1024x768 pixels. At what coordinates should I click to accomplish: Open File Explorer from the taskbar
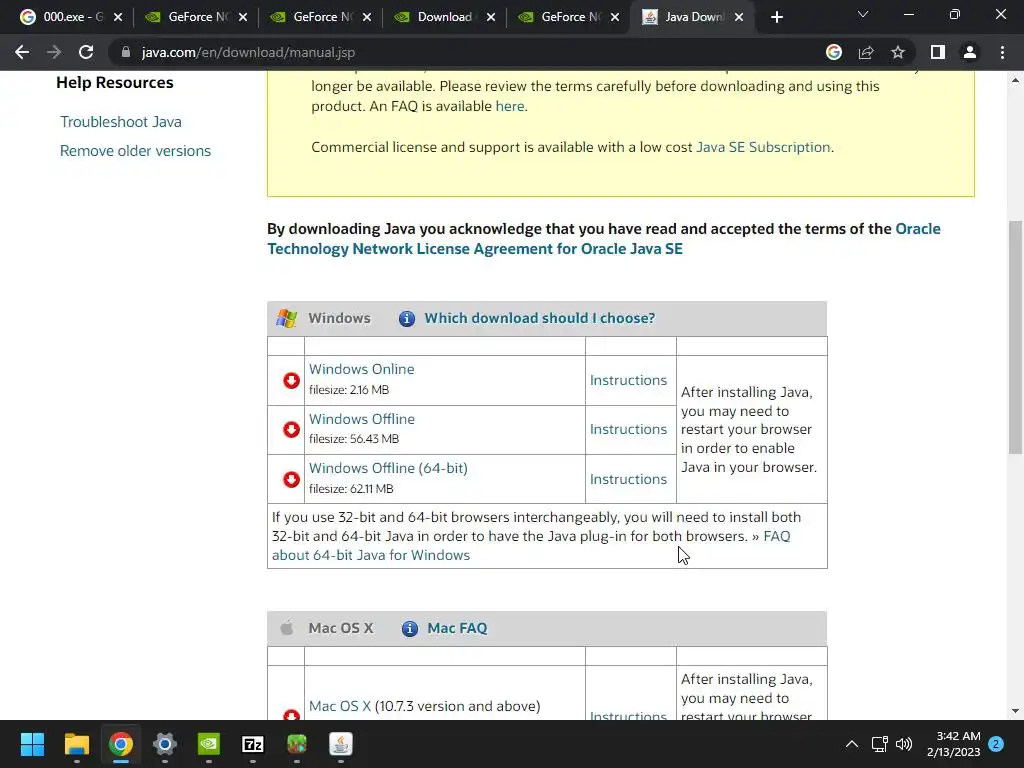[76, 744]
